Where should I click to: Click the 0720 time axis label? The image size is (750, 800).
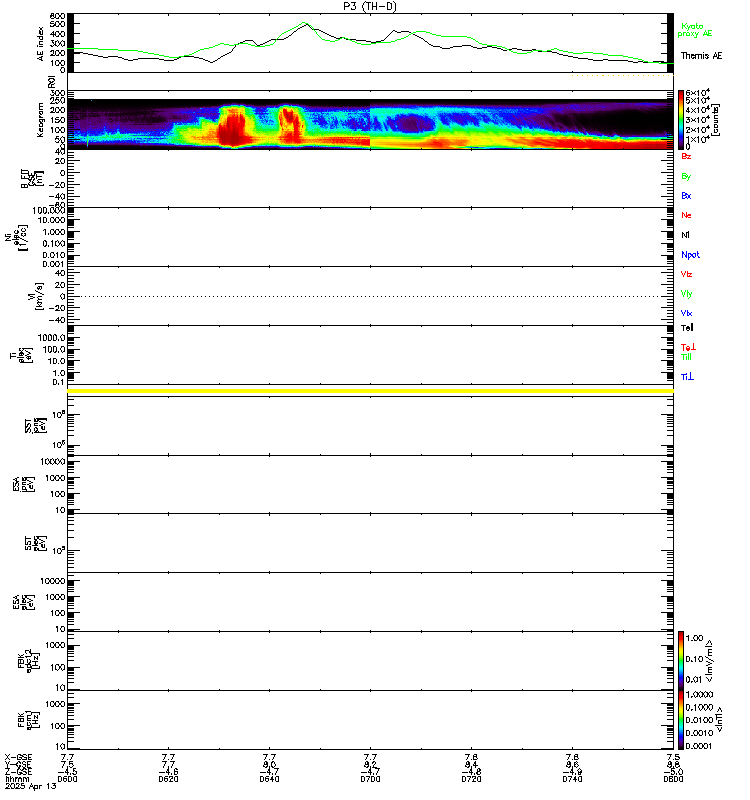click(x=471, y=779)
